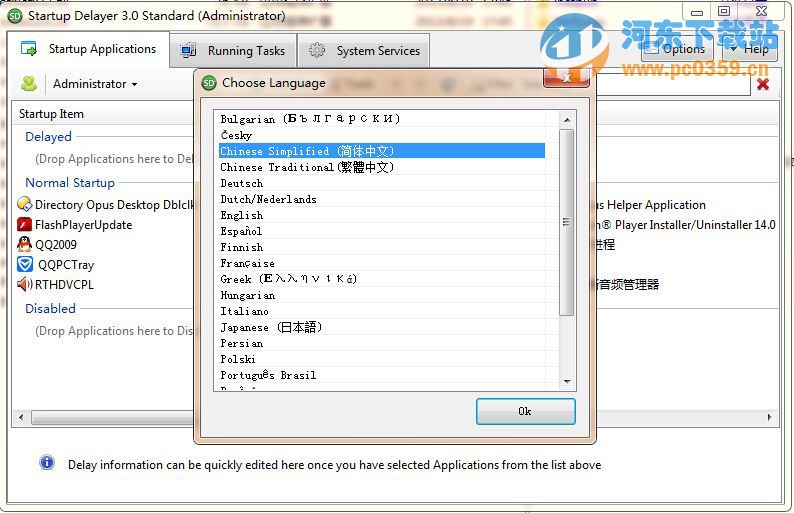Select Español language entry
Viewport: 794px width, 513px height.
382,231
